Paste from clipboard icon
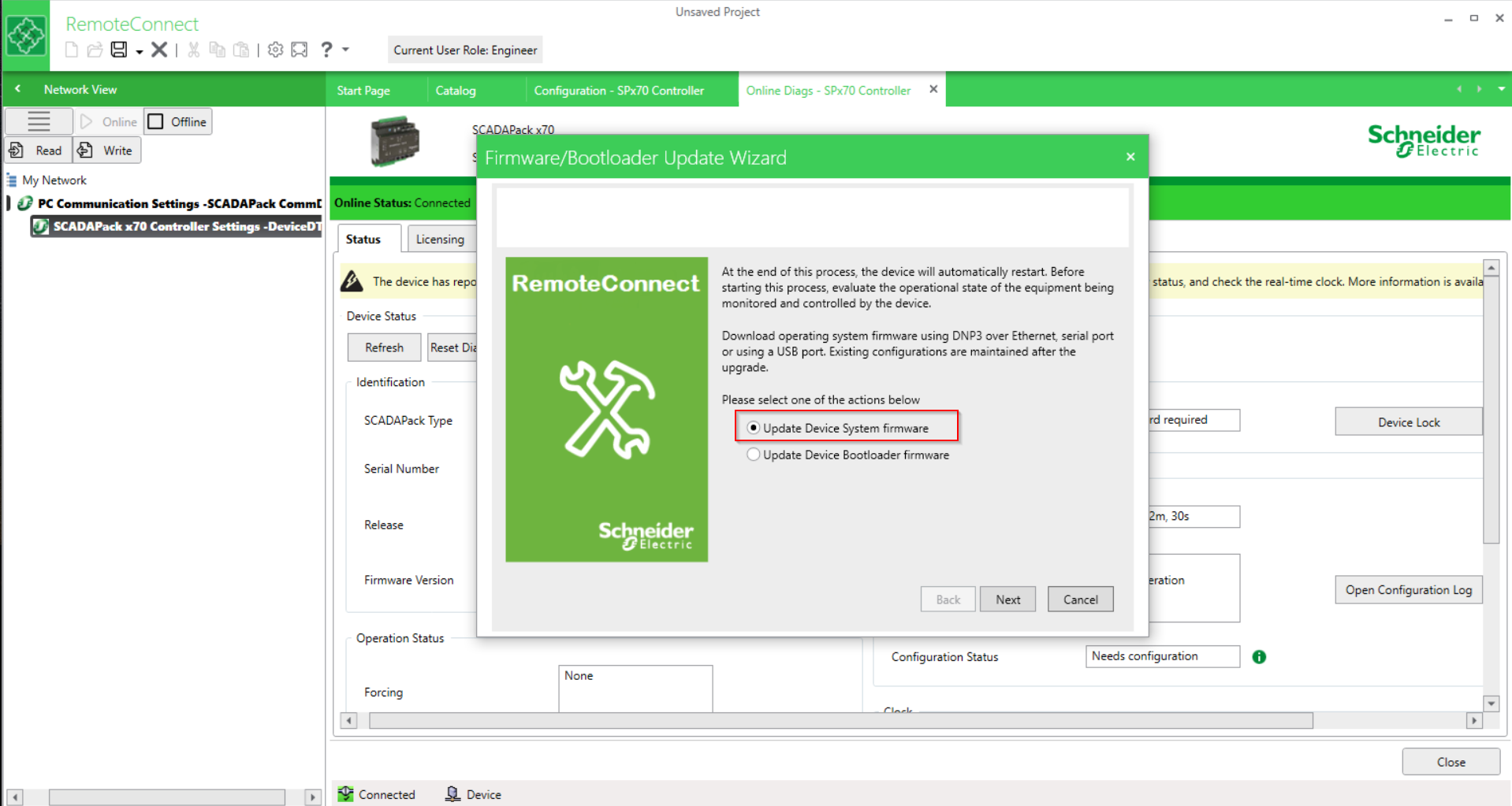 tap(241, 50)
